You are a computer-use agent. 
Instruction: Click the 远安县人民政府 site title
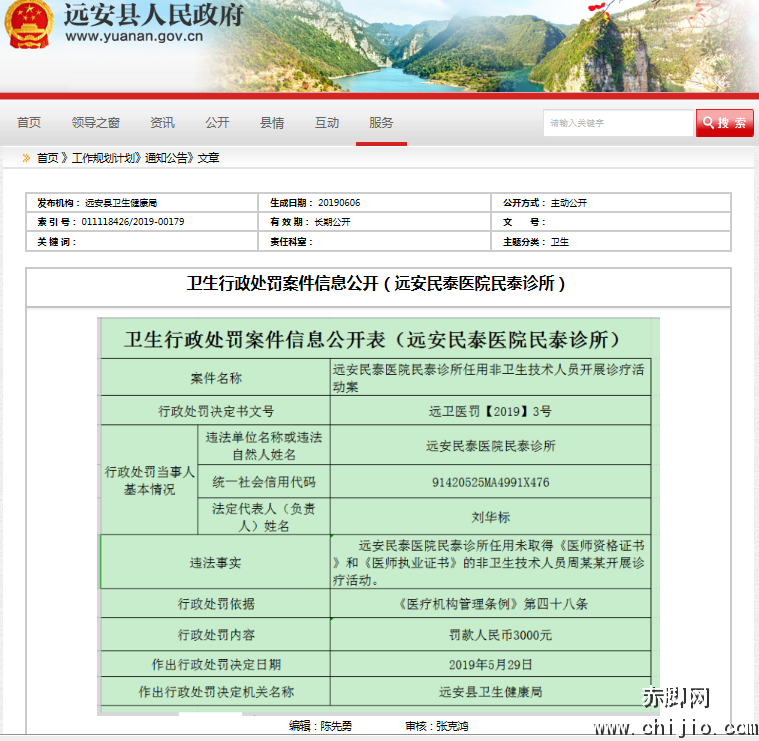click(x=153, y=15)
